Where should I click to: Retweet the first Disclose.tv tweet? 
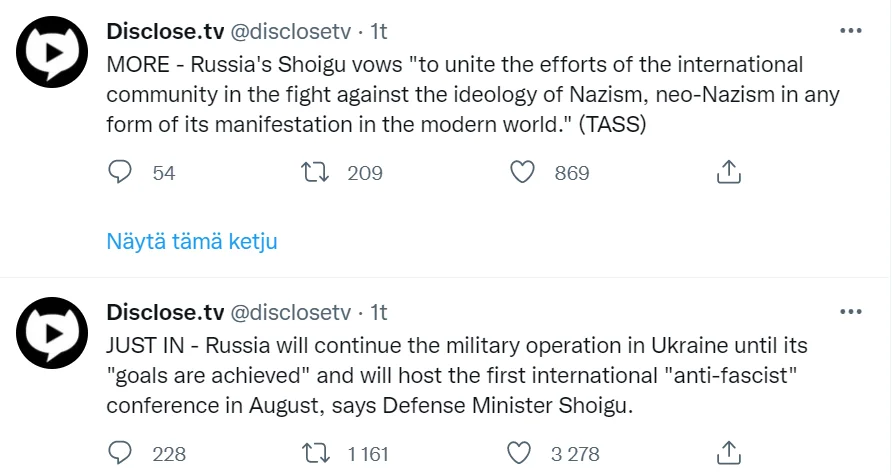tap(316, 173)
